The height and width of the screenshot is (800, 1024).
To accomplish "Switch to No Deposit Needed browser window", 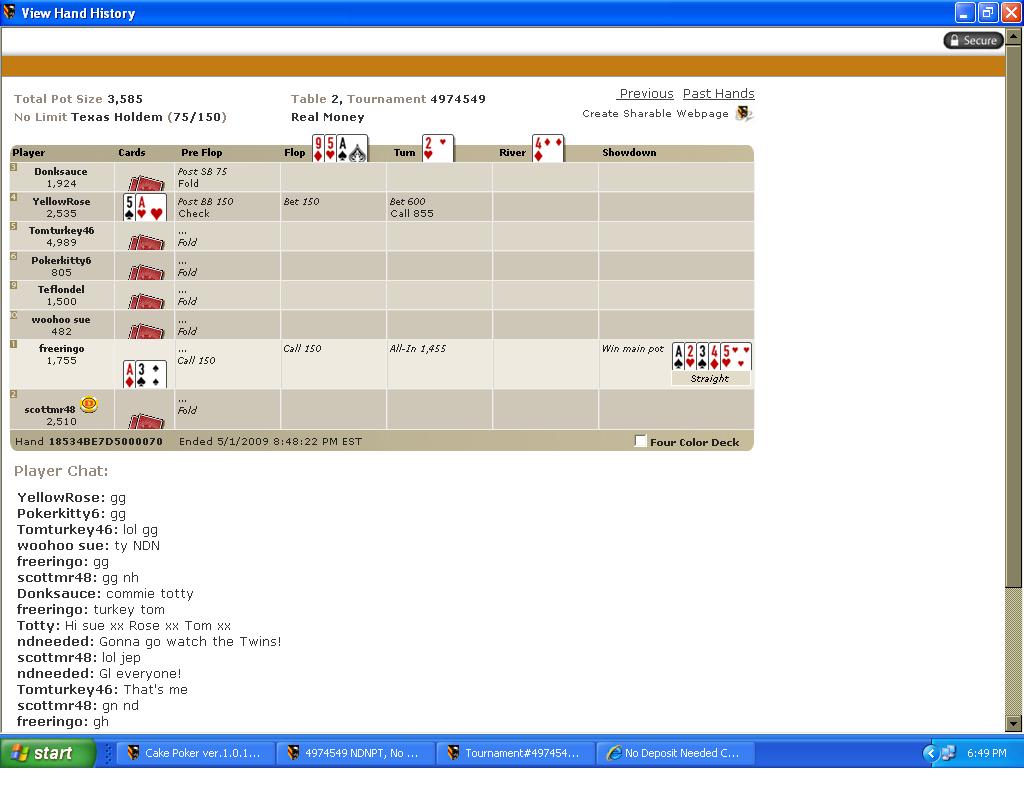I will (x=674, y=753).
